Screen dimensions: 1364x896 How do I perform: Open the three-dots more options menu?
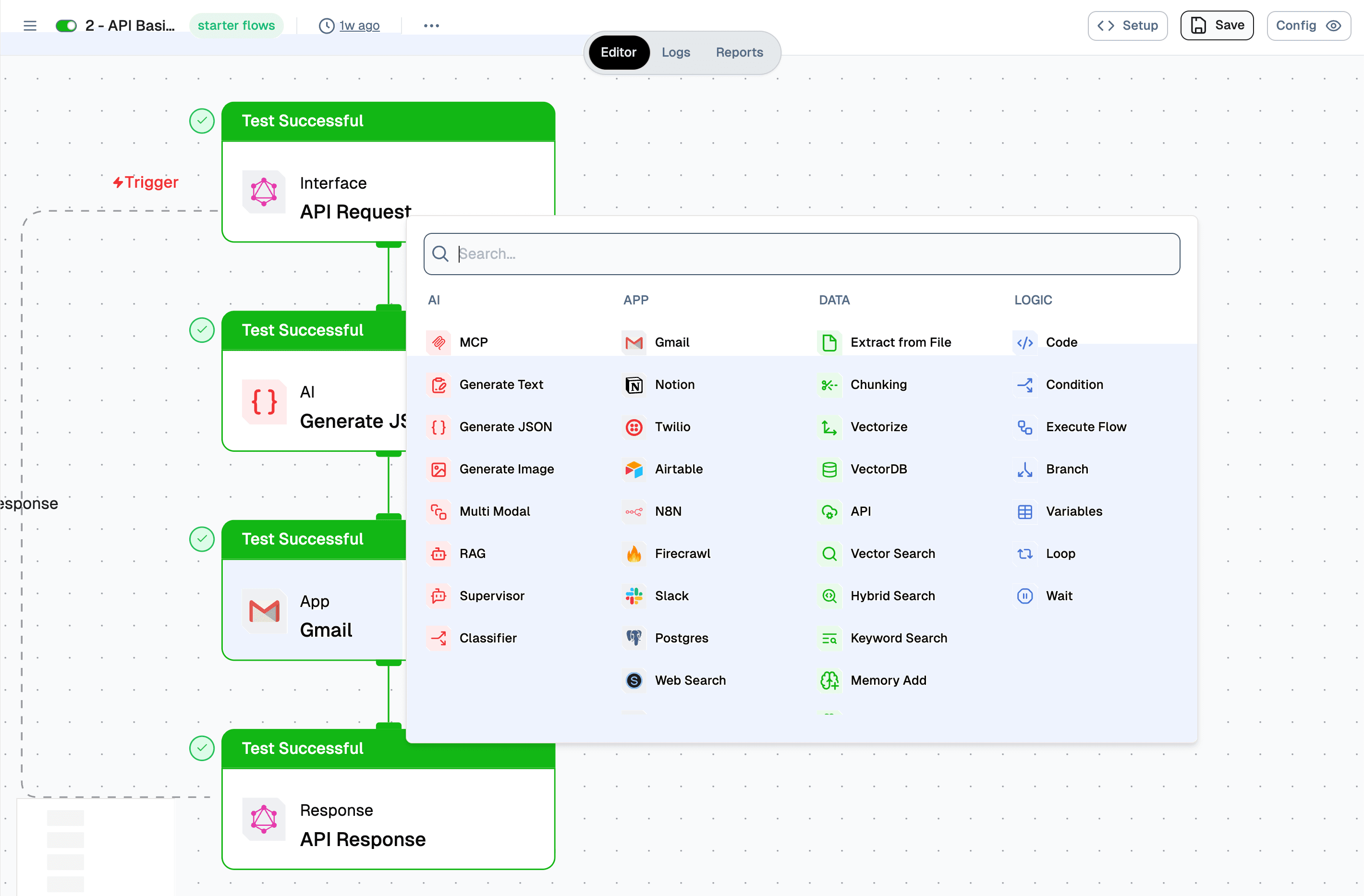431,26
